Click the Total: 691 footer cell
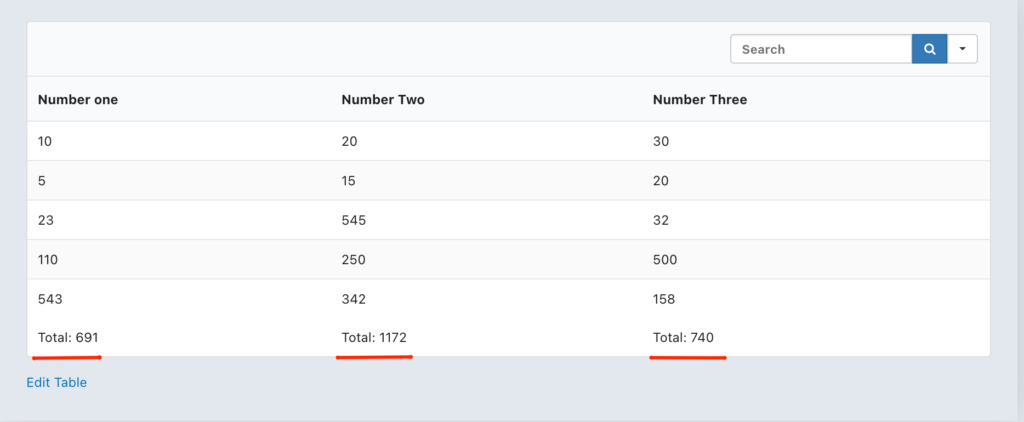This screenshot has height=422, width=1024. [68, 337]
